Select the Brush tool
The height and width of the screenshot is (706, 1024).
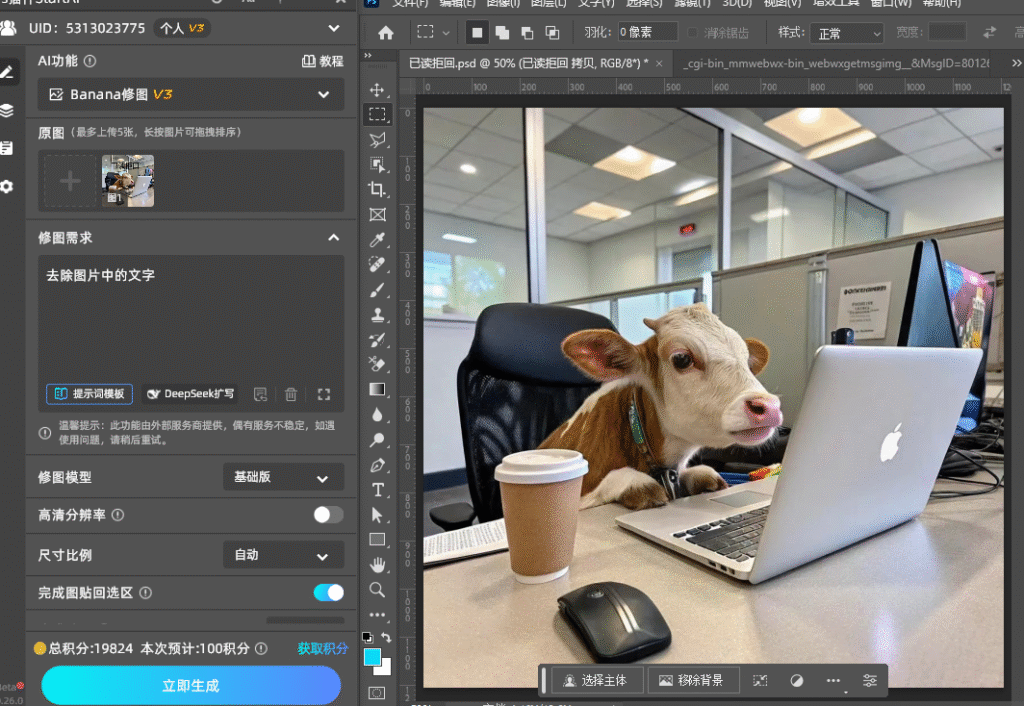(377, 290)
